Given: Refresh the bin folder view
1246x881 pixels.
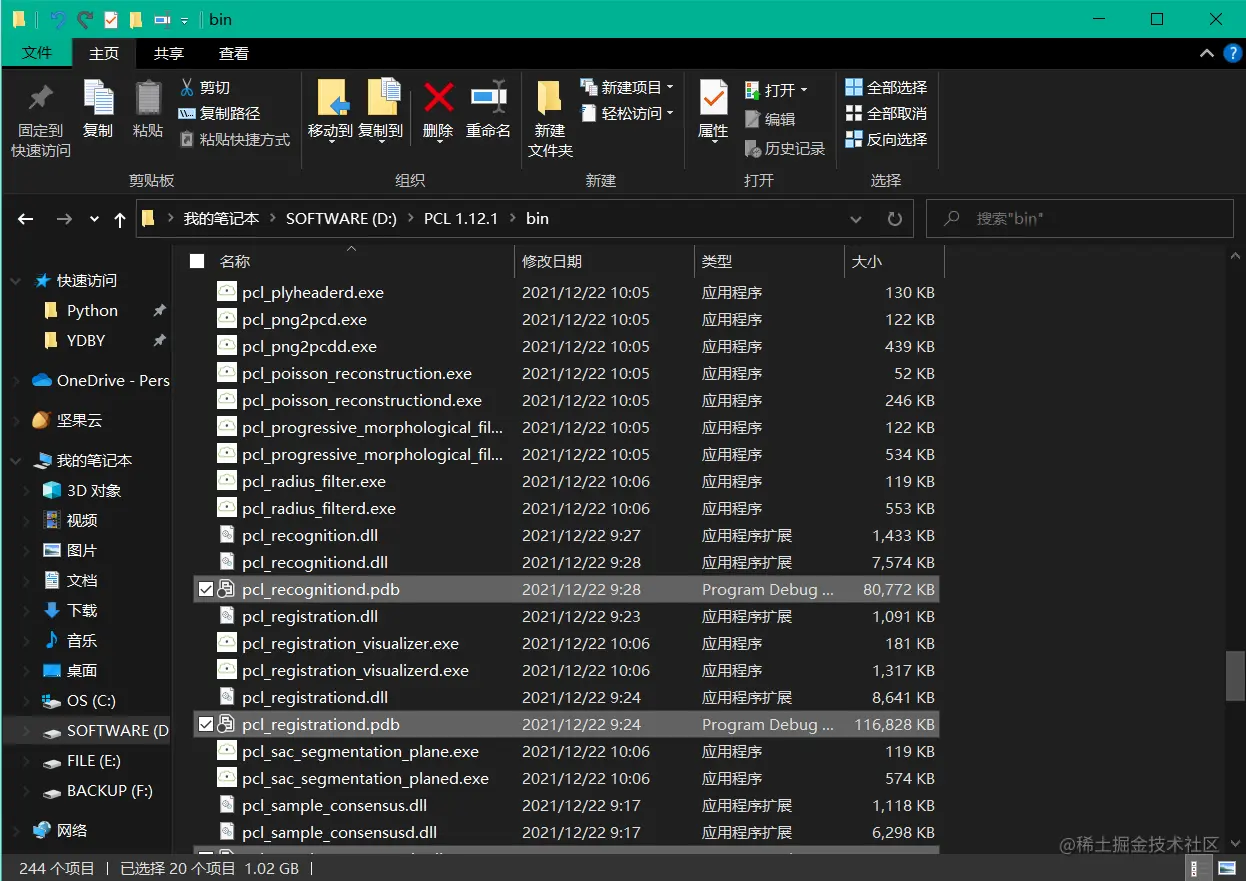Looking at the screenshot, I should [894, 219].
